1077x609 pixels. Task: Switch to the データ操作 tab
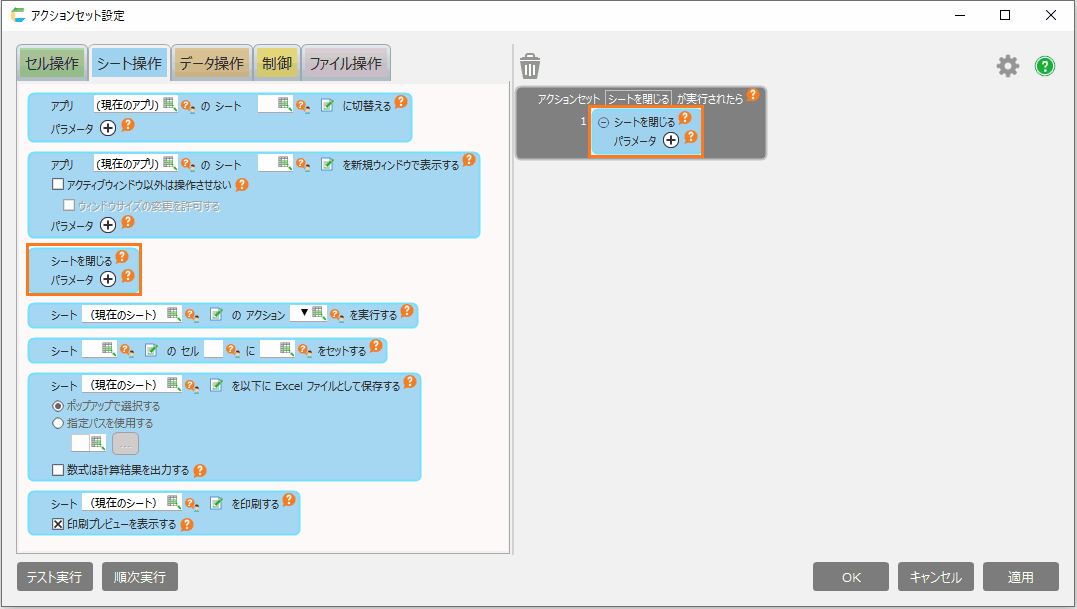coord(211,63)
